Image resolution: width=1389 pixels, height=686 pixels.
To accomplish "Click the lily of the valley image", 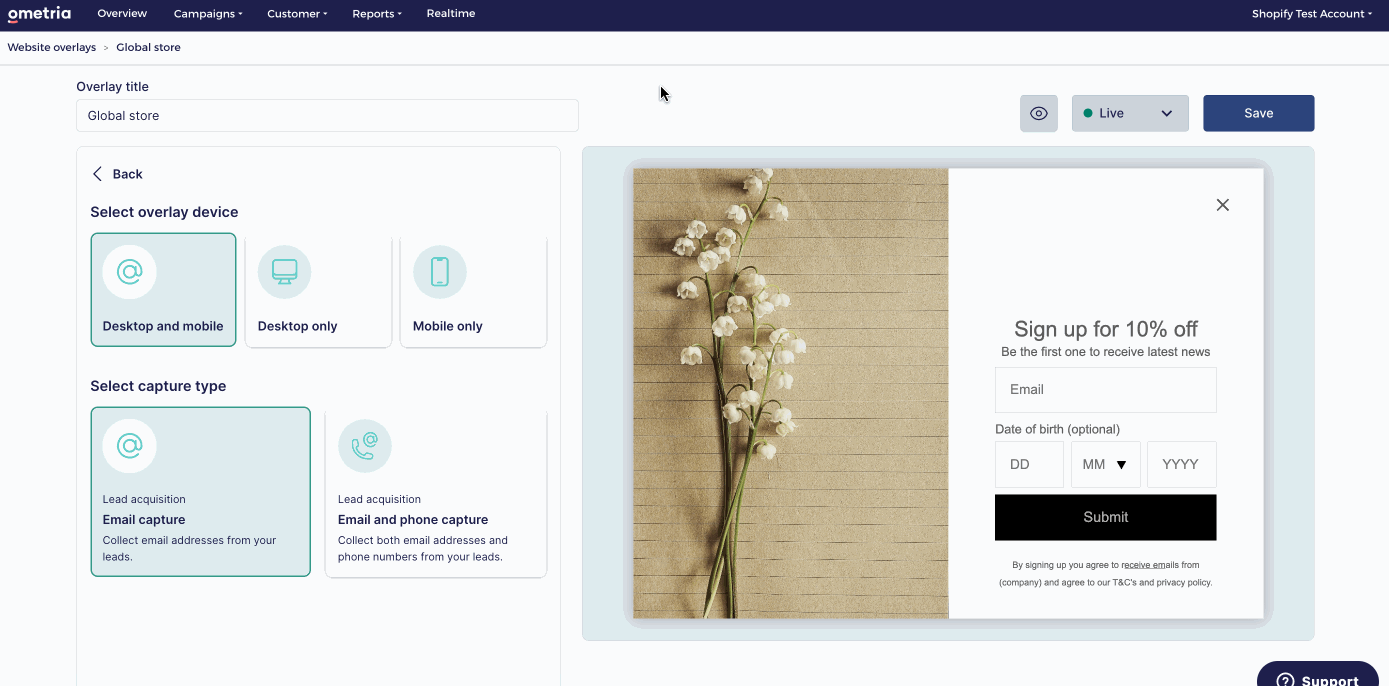I will 791,393.
